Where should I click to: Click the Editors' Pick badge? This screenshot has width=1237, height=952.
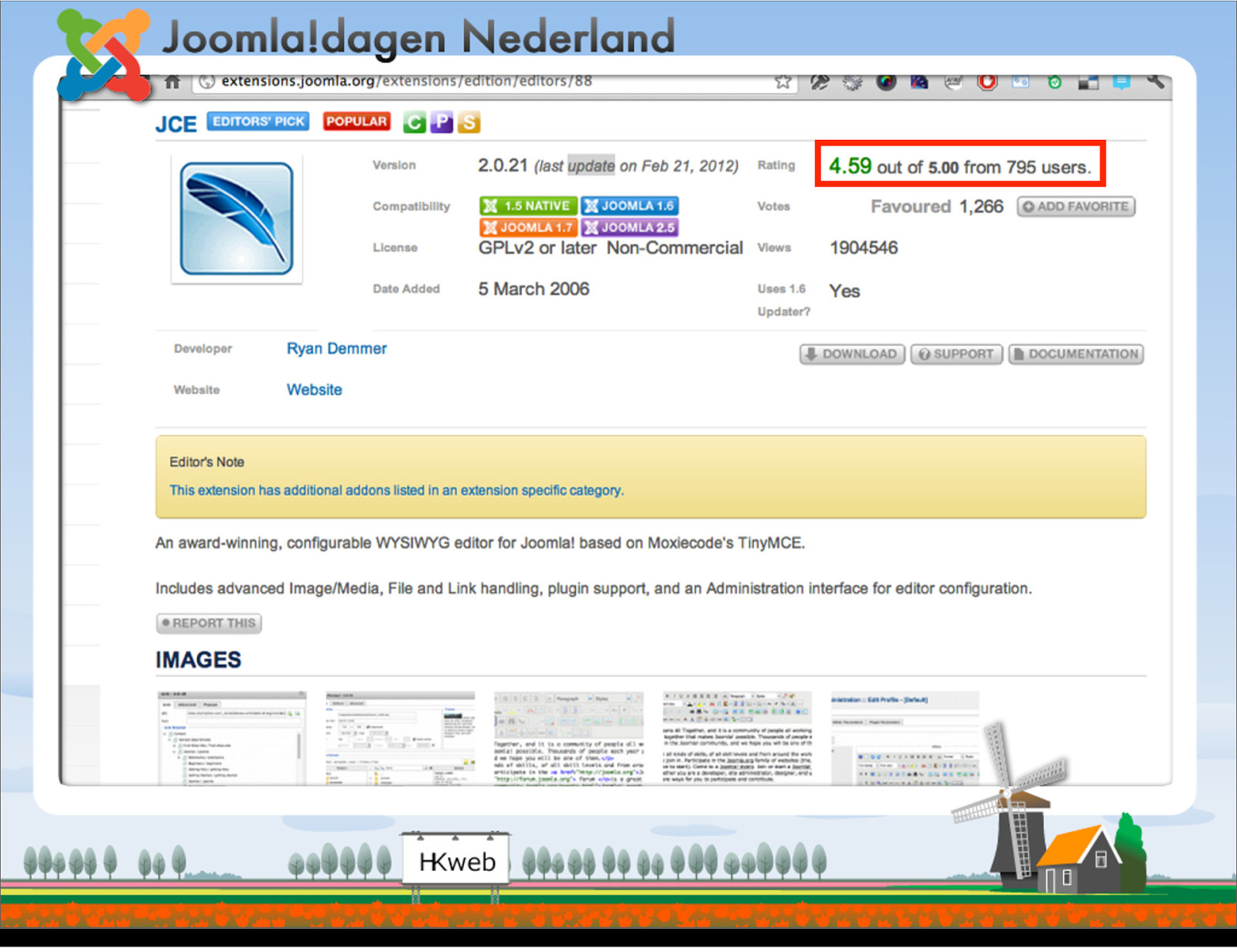pyautogui.click(x=258, y=121)
